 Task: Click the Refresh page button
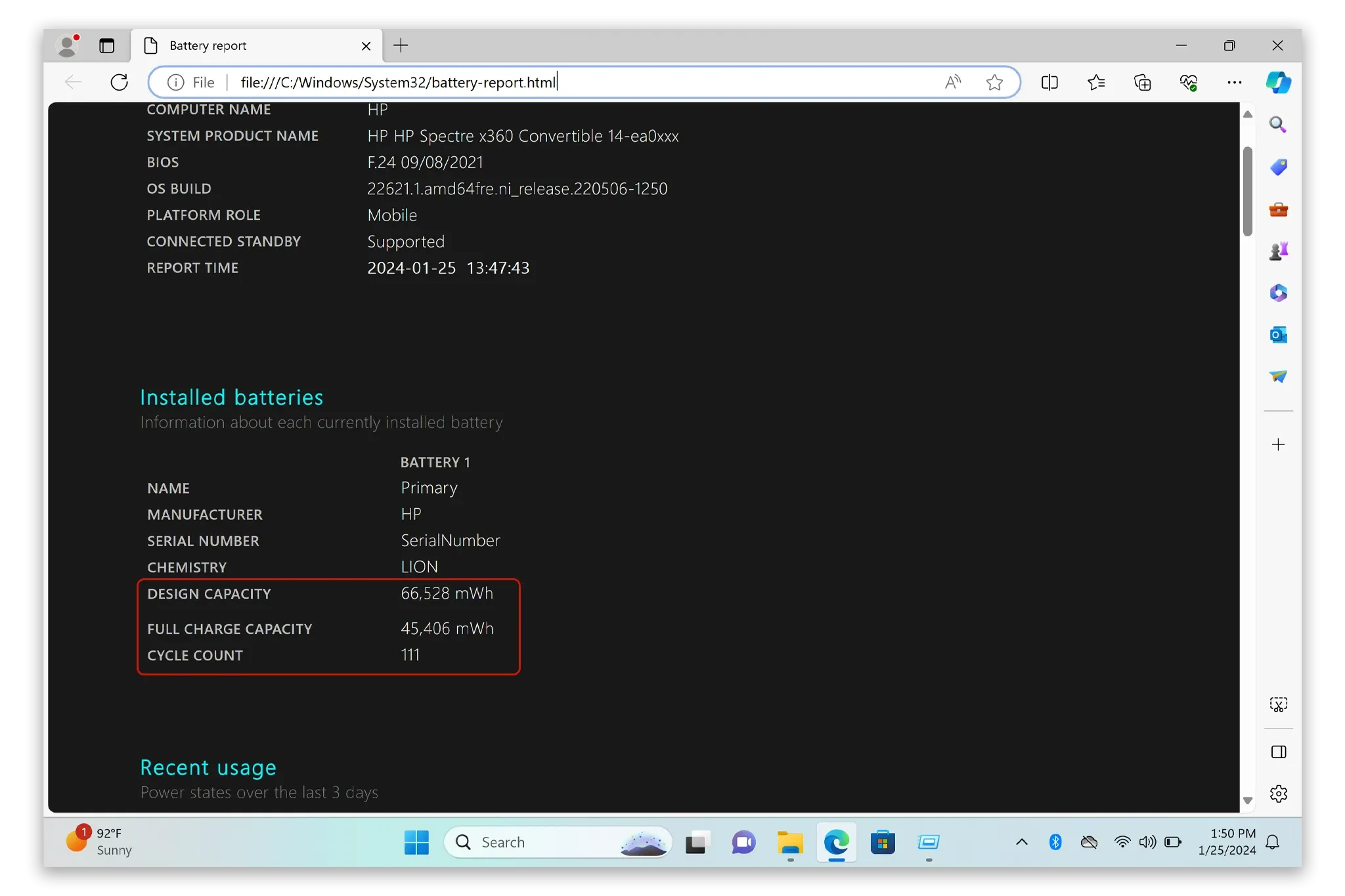click(120, 82)
